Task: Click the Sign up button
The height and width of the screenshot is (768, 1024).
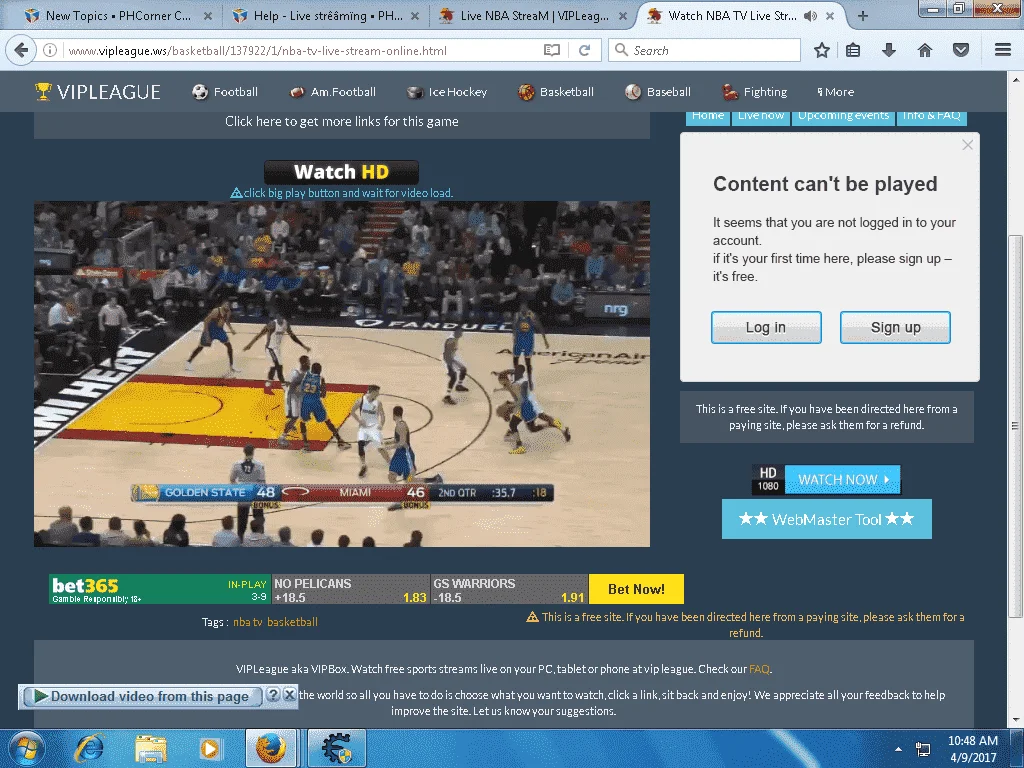Action: coord(895,327)
